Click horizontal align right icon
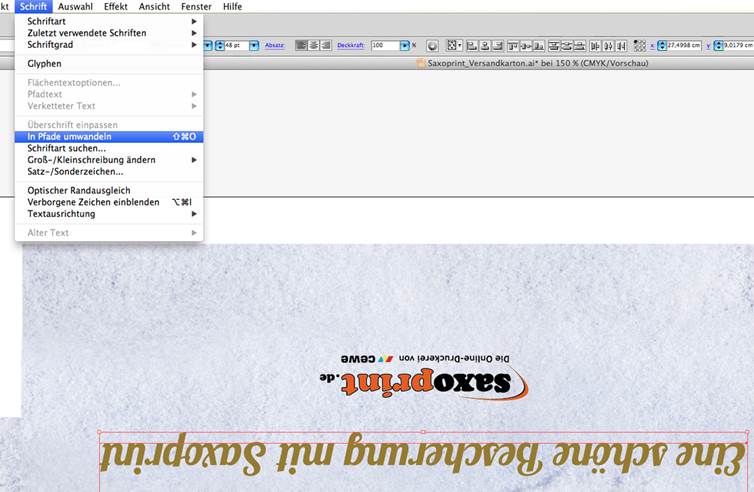 pyautogui.click(x=498, y=46)
